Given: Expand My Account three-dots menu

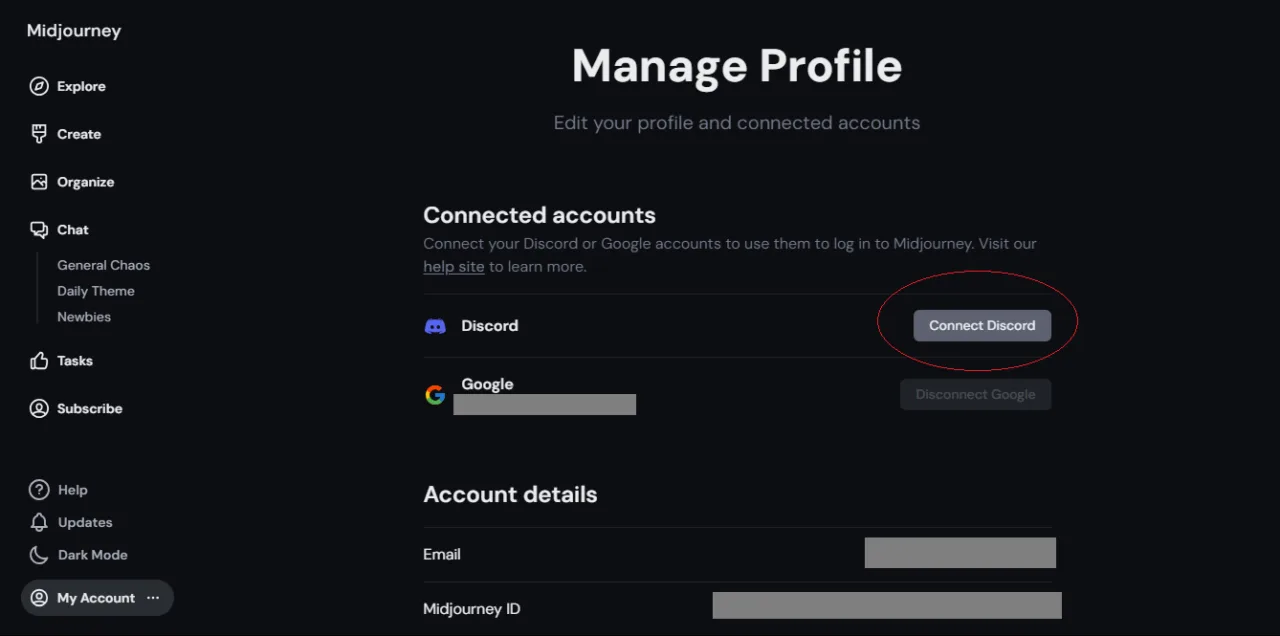Looking at the screenshot, I should point(153,598).
